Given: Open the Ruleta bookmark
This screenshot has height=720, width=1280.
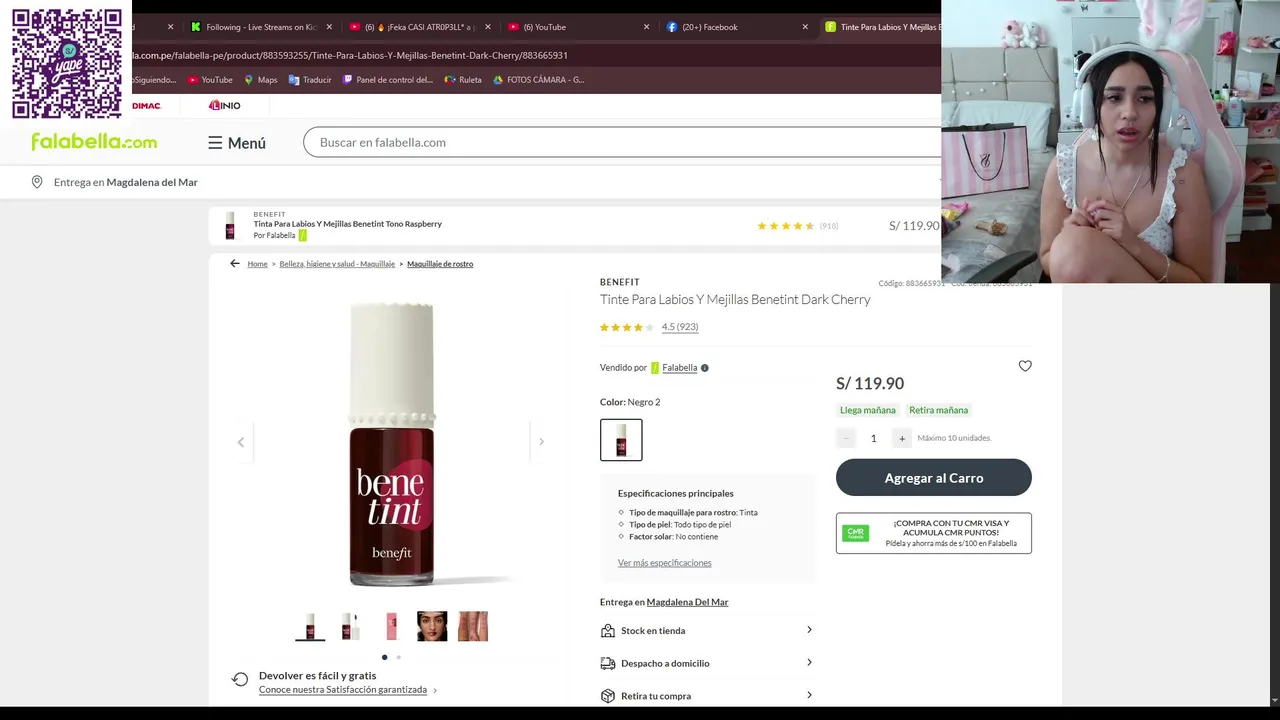Looking at the screenshot, I should point(463,80).
